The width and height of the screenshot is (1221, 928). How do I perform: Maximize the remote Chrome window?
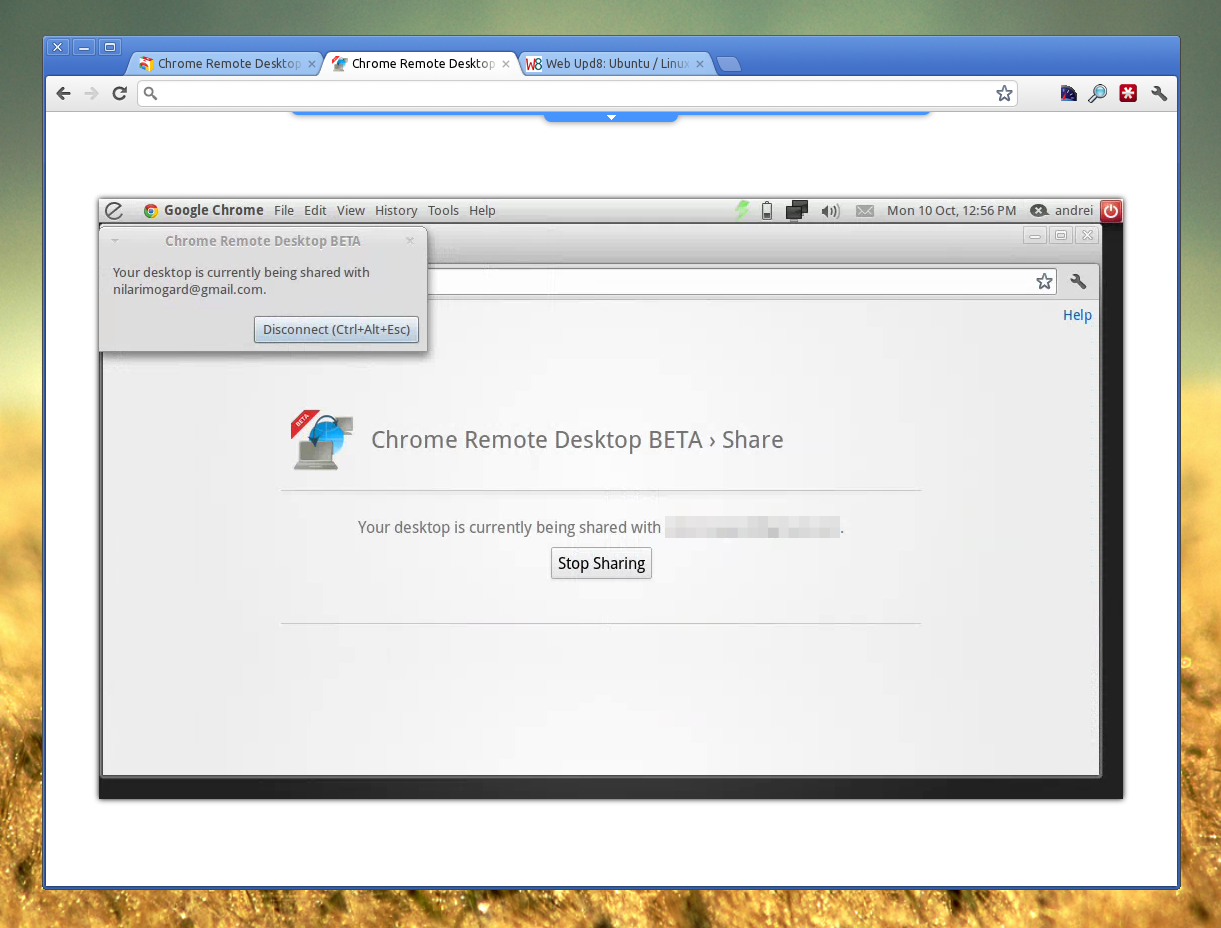pyautogui.click(x=1060, y=236)
